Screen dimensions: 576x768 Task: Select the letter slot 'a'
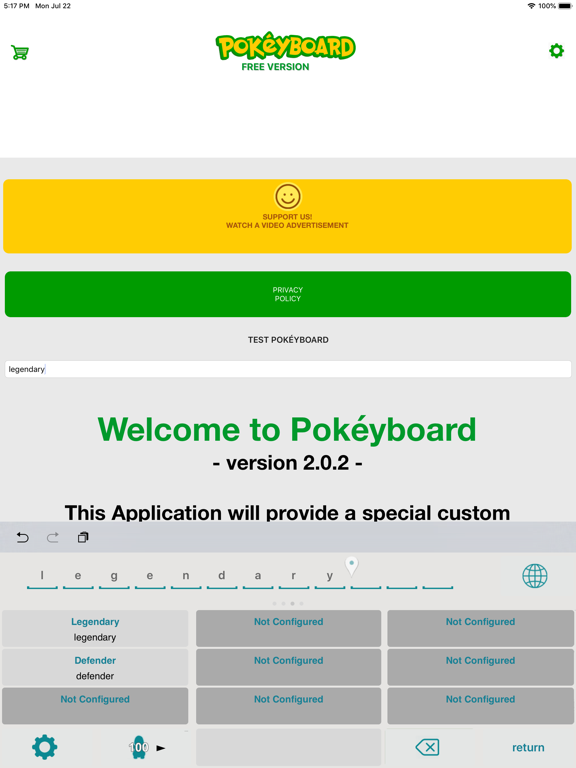(x=258, y=577)
